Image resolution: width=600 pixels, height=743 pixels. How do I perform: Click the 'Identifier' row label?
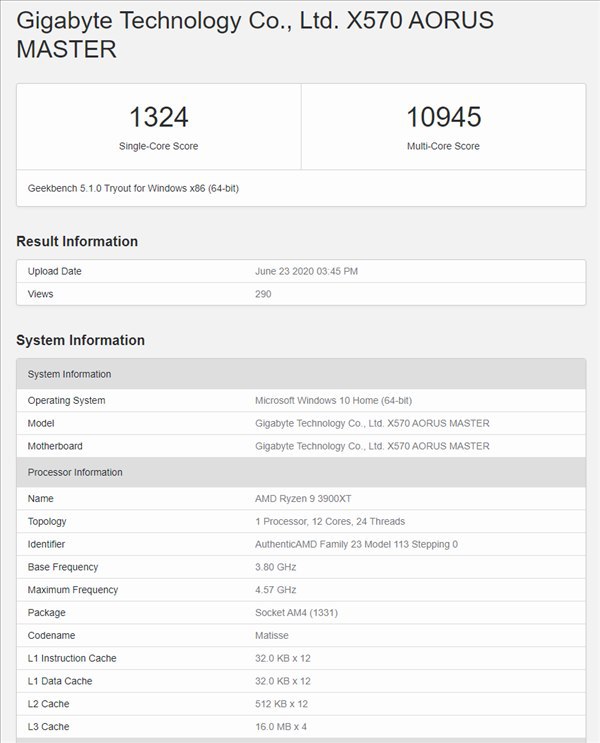(46, 544)
